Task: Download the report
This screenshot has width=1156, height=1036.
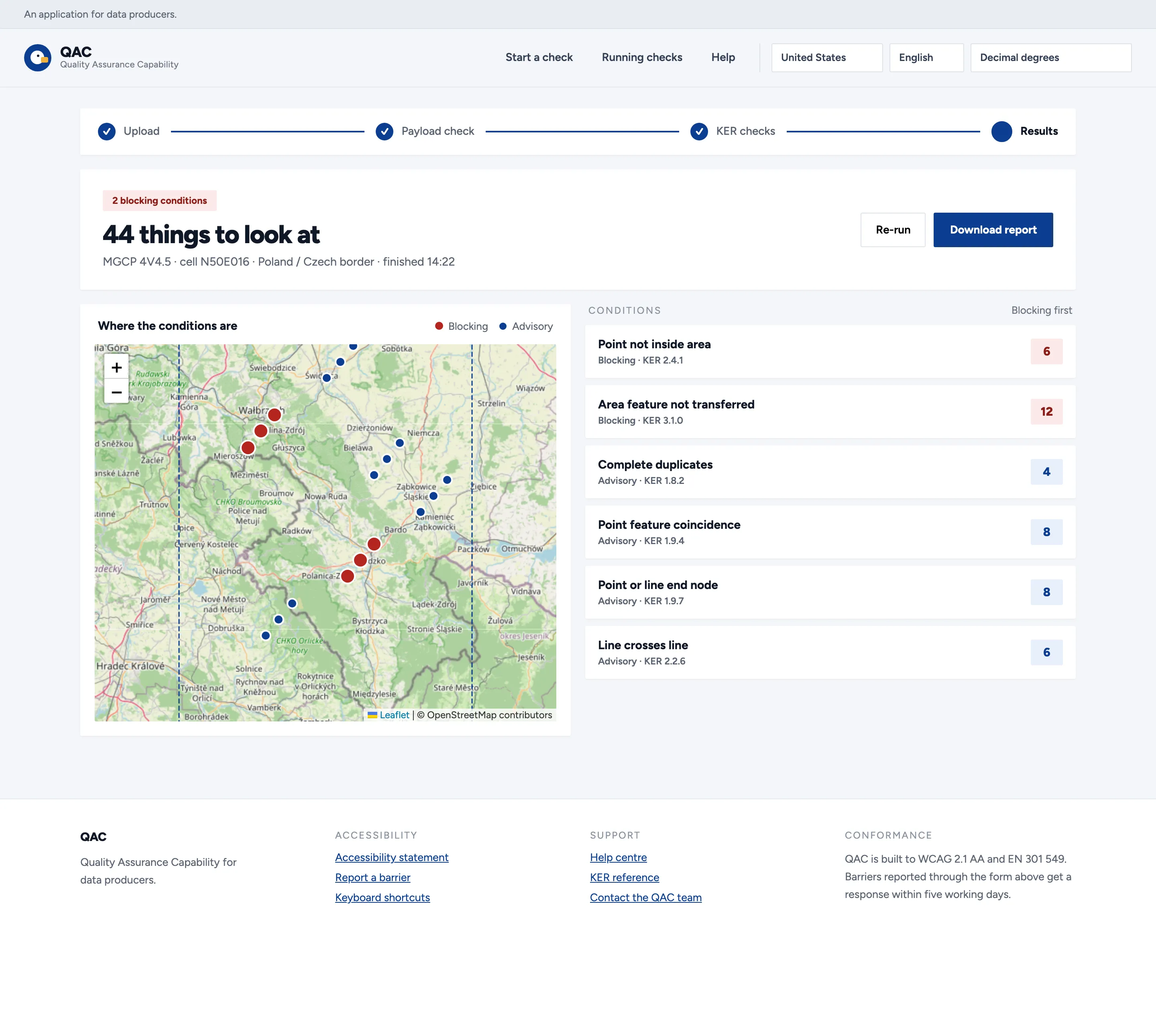Action: (x=993, y=230)
